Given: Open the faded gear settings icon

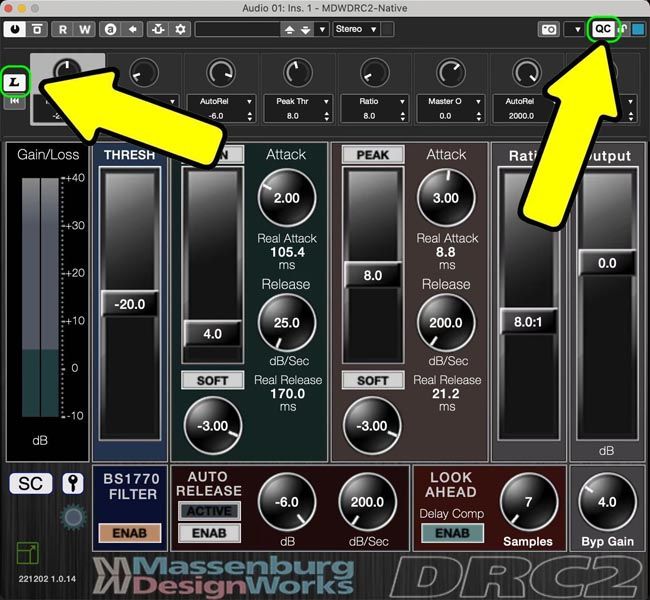Looking at the screenshot, I should (74, 517).
